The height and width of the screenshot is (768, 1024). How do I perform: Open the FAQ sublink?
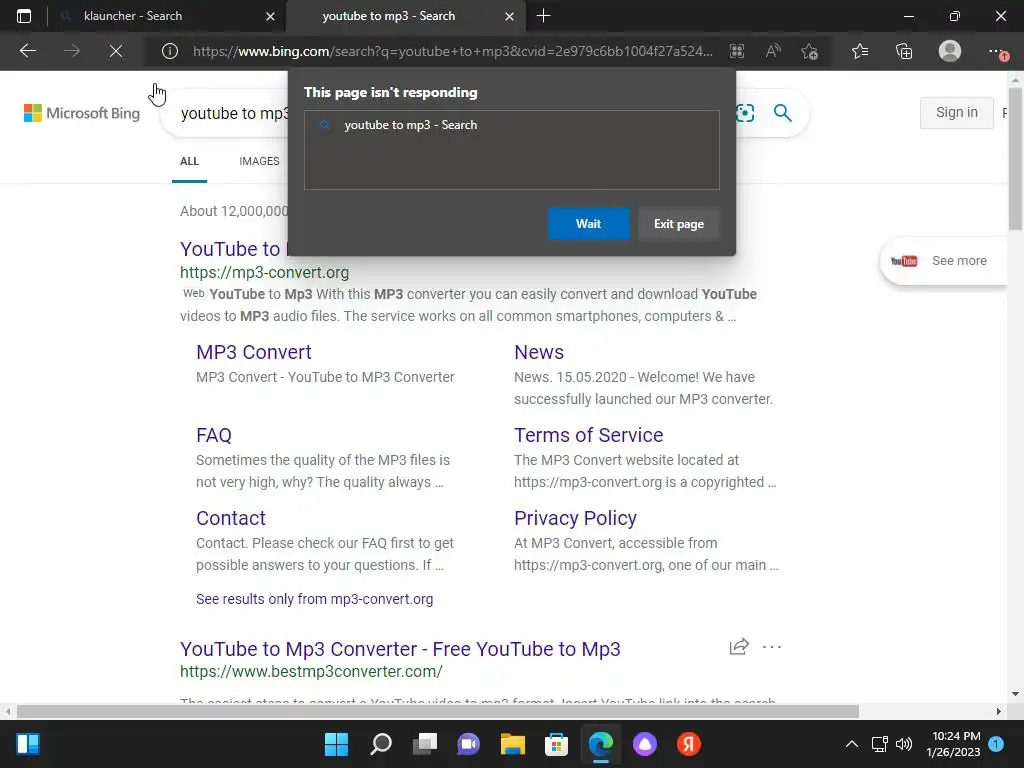pos(214,435)
